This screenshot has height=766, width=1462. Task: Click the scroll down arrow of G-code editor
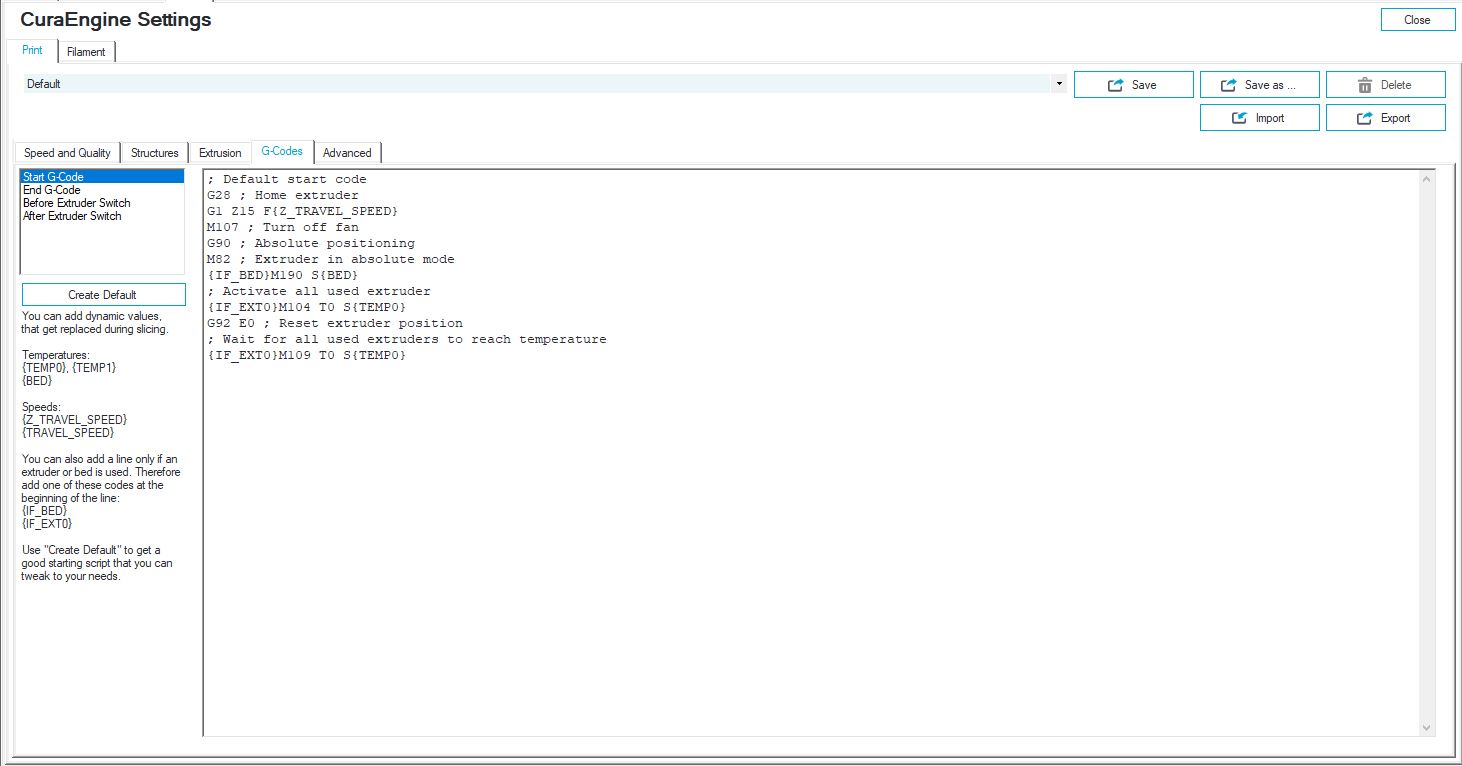click(x=1427, y=728)
